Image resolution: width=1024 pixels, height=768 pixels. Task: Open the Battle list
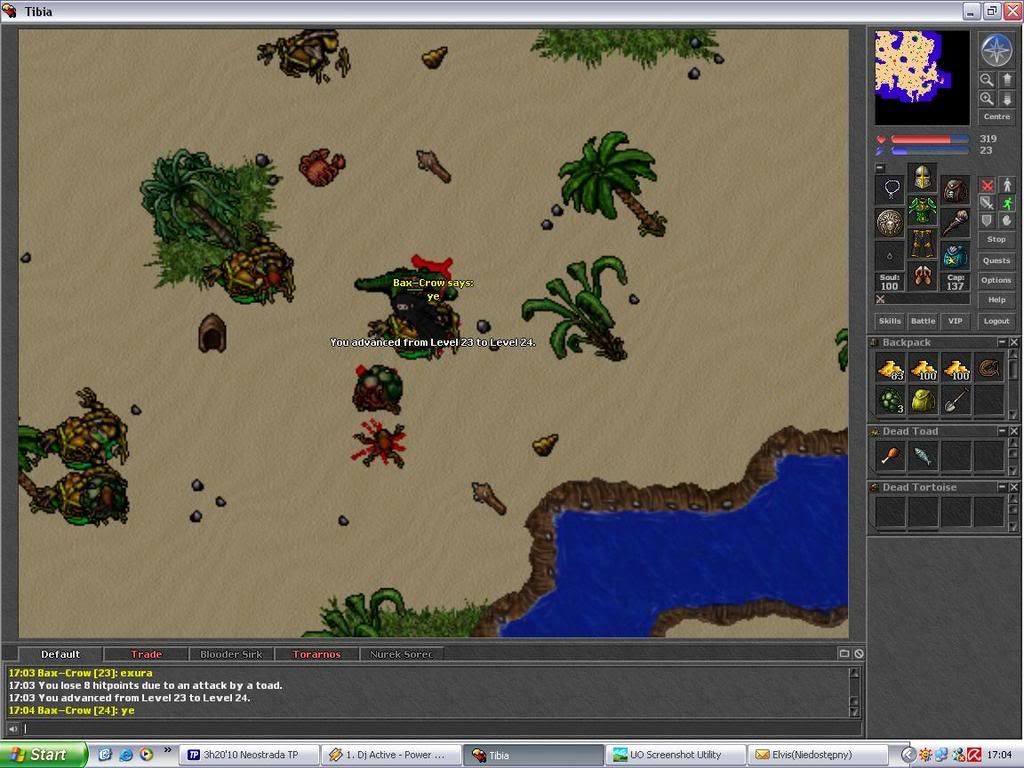tap(923, 321)
